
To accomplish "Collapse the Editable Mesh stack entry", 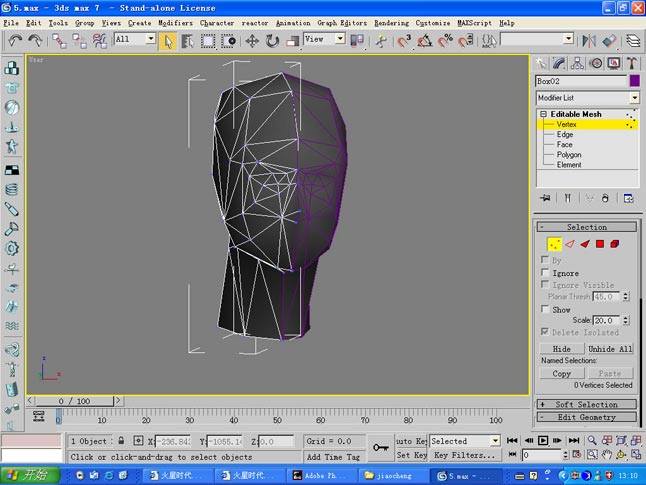I will coord(543,114).
